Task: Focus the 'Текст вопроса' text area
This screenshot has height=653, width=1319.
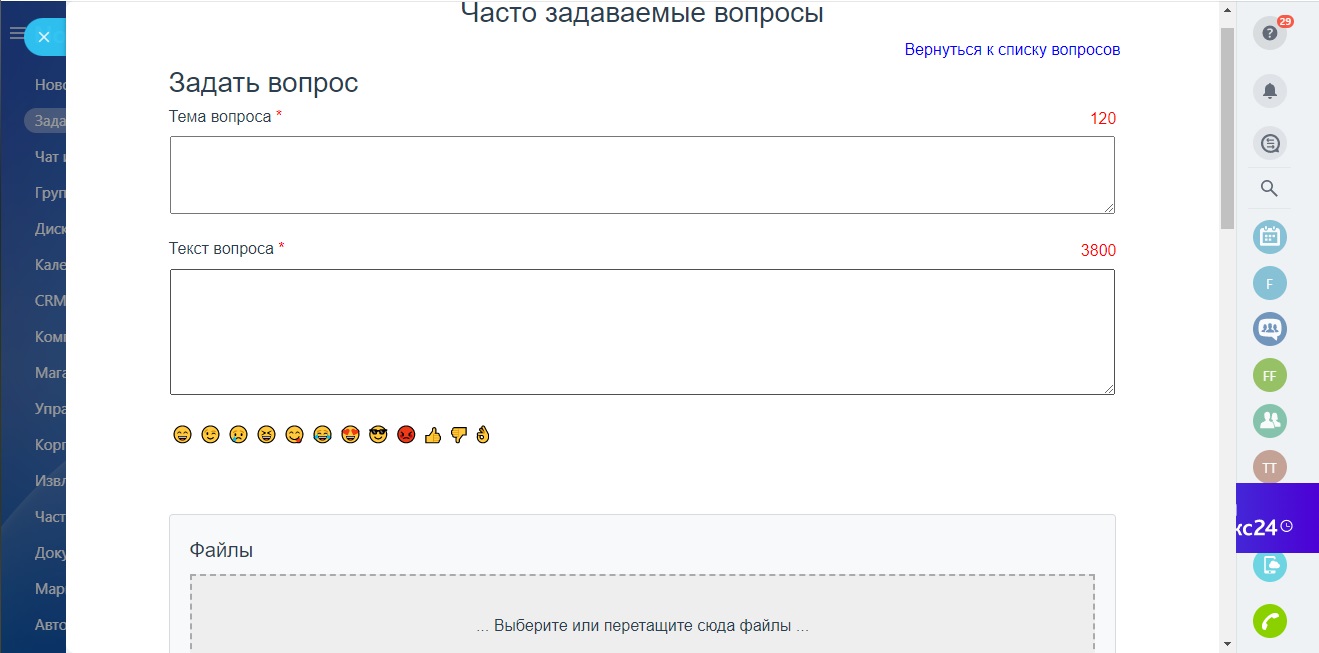Action: point(642,331)
